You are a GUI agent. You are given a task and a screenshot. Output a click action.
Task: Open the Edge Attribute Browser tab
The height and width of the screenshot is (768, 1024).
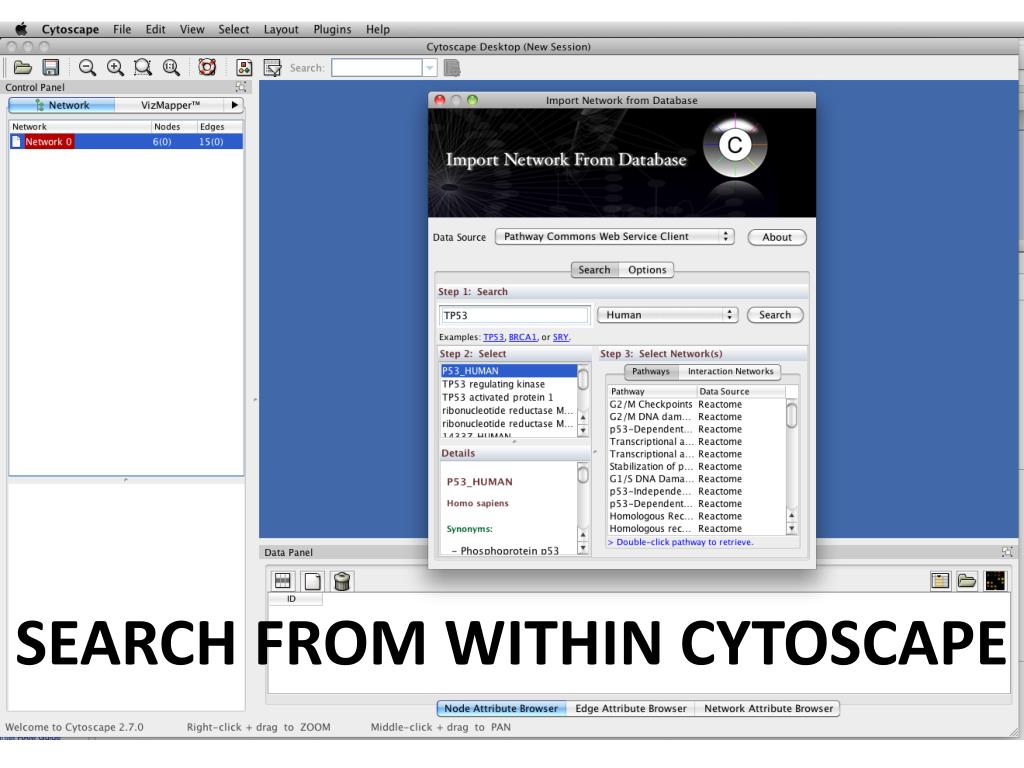[x=631, y=708]
